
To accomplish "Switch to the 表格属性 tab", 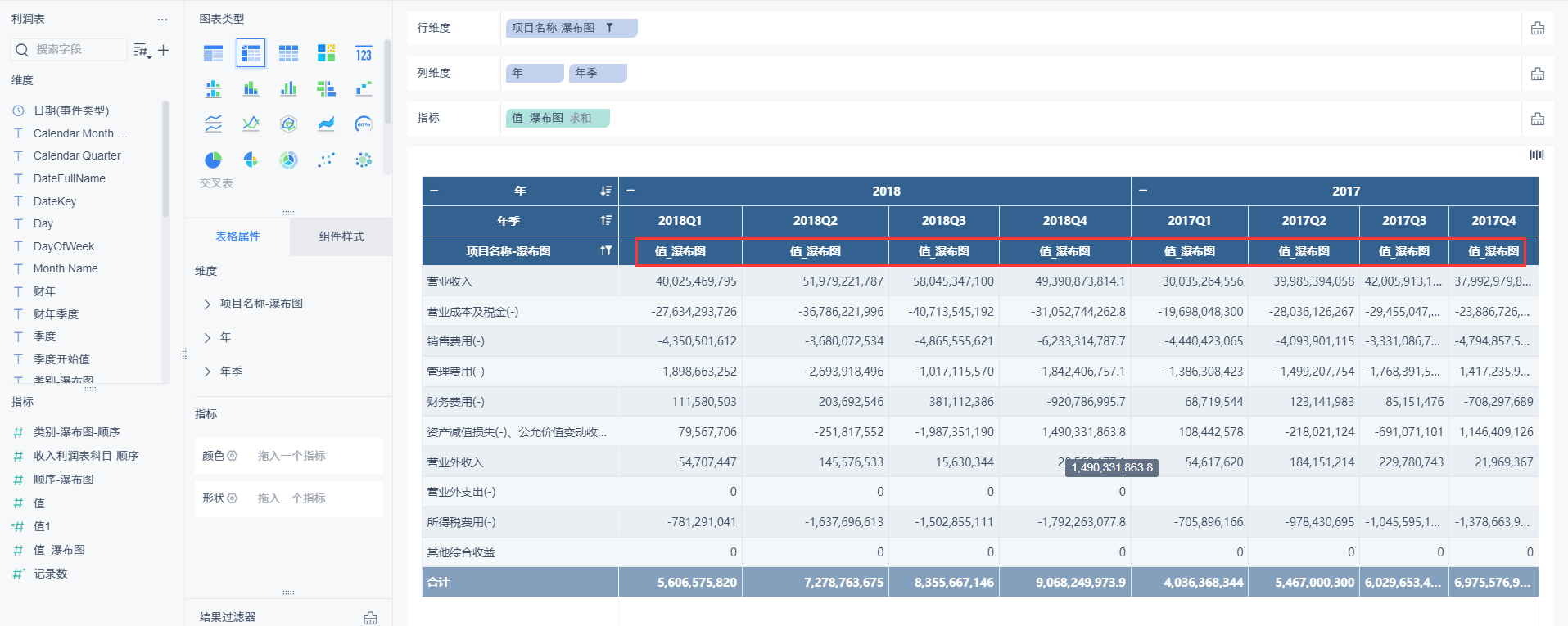I will 237,236.
